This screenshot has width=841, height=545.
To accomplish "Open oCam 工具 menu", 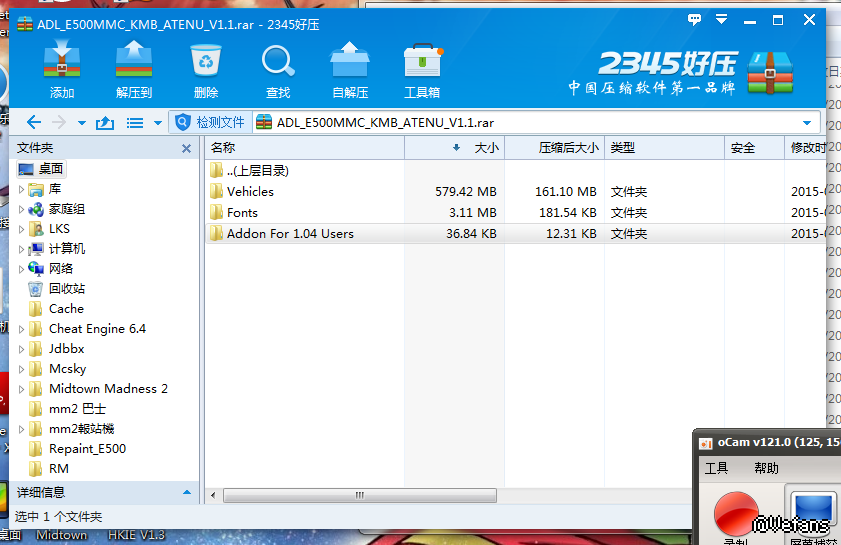I will coord(716,468).
